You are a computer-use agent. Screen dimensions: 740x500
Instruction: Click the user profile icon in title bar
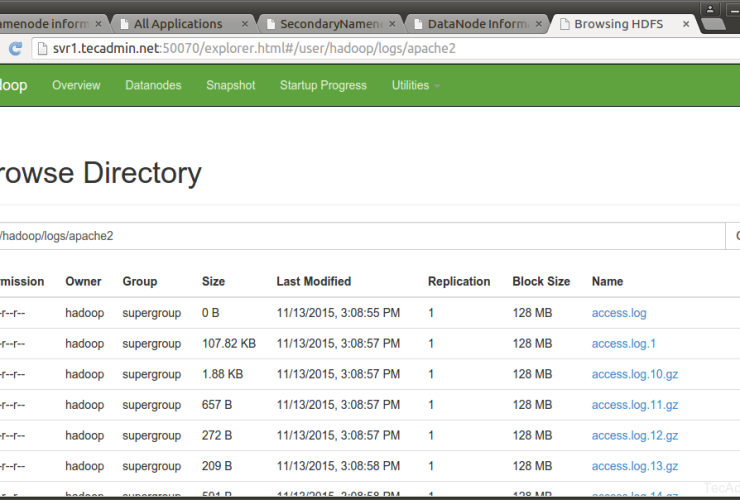pyautogui.click(x=711, y=9)
